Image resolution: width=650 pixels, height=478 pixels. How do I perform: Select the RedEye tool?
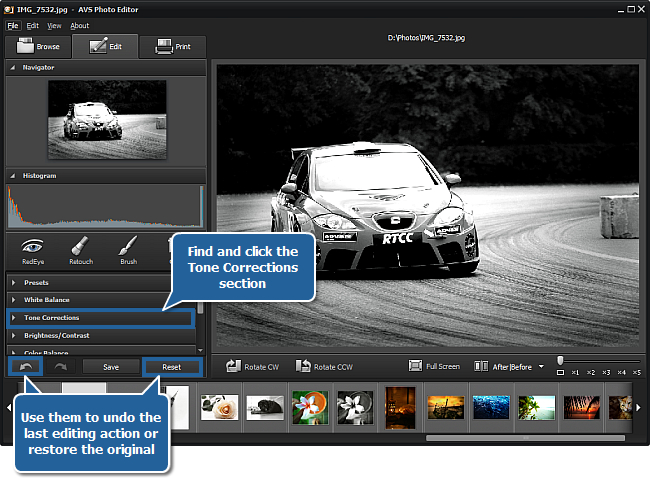(33, 251)
